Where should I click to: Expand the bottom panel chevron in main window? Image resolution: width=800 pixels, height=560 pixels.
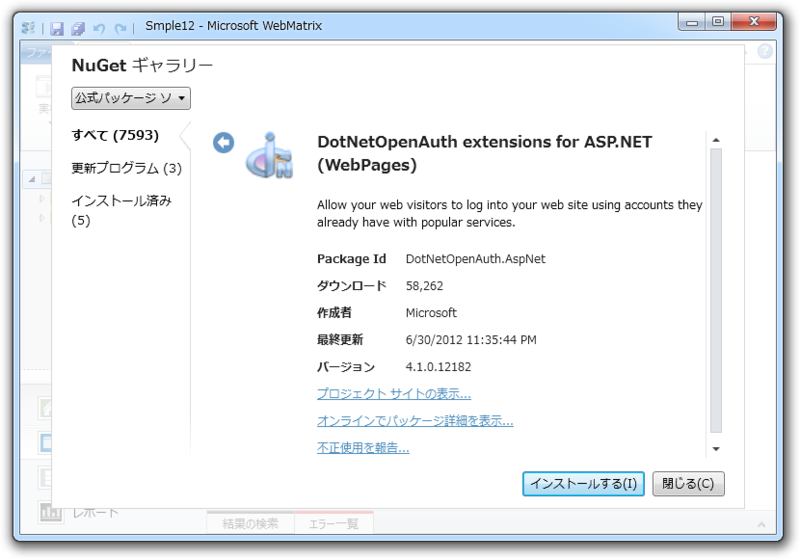(x=762, y=524)
